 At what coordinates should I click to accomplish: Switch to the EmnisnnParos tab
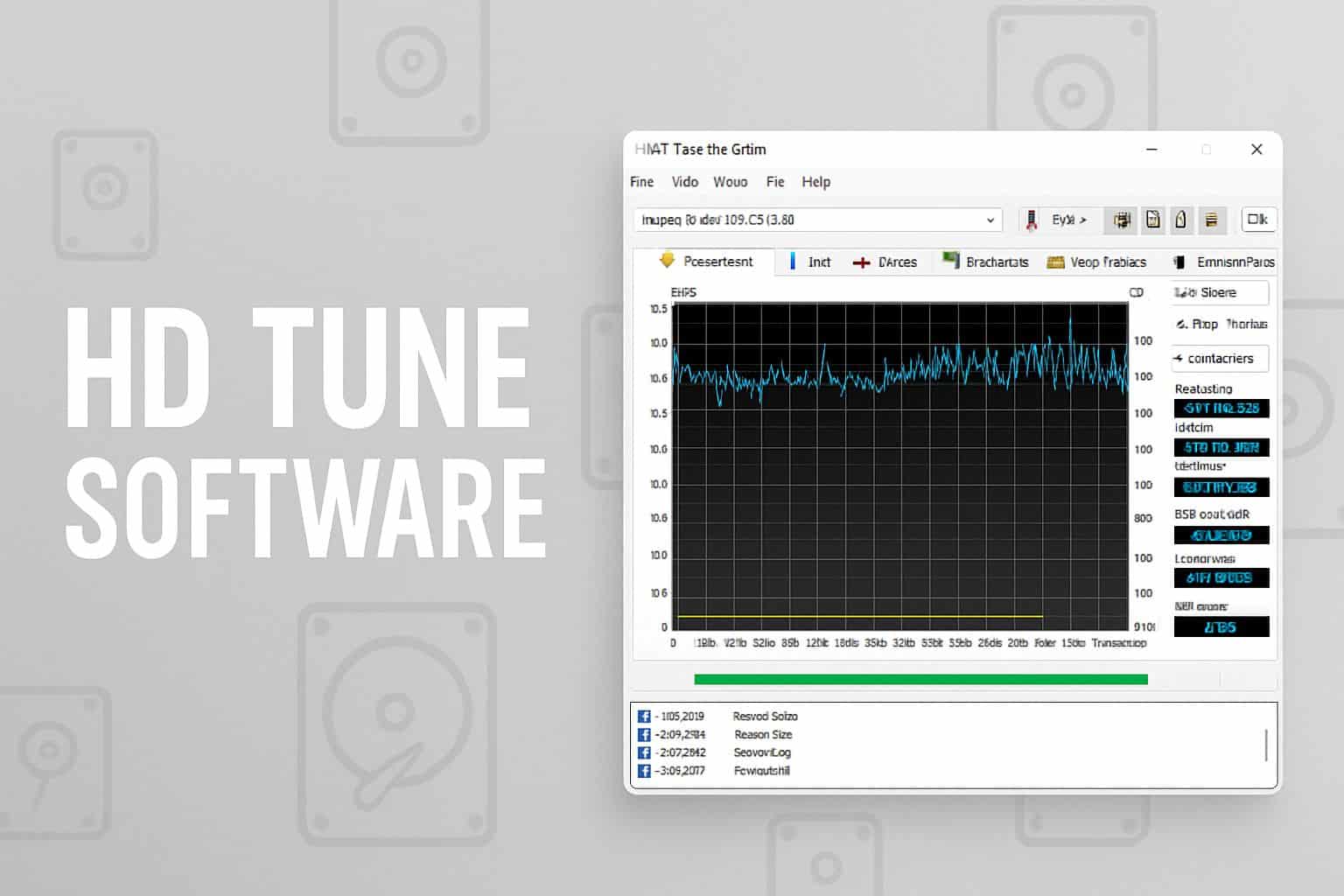(x=1224, y=262)
